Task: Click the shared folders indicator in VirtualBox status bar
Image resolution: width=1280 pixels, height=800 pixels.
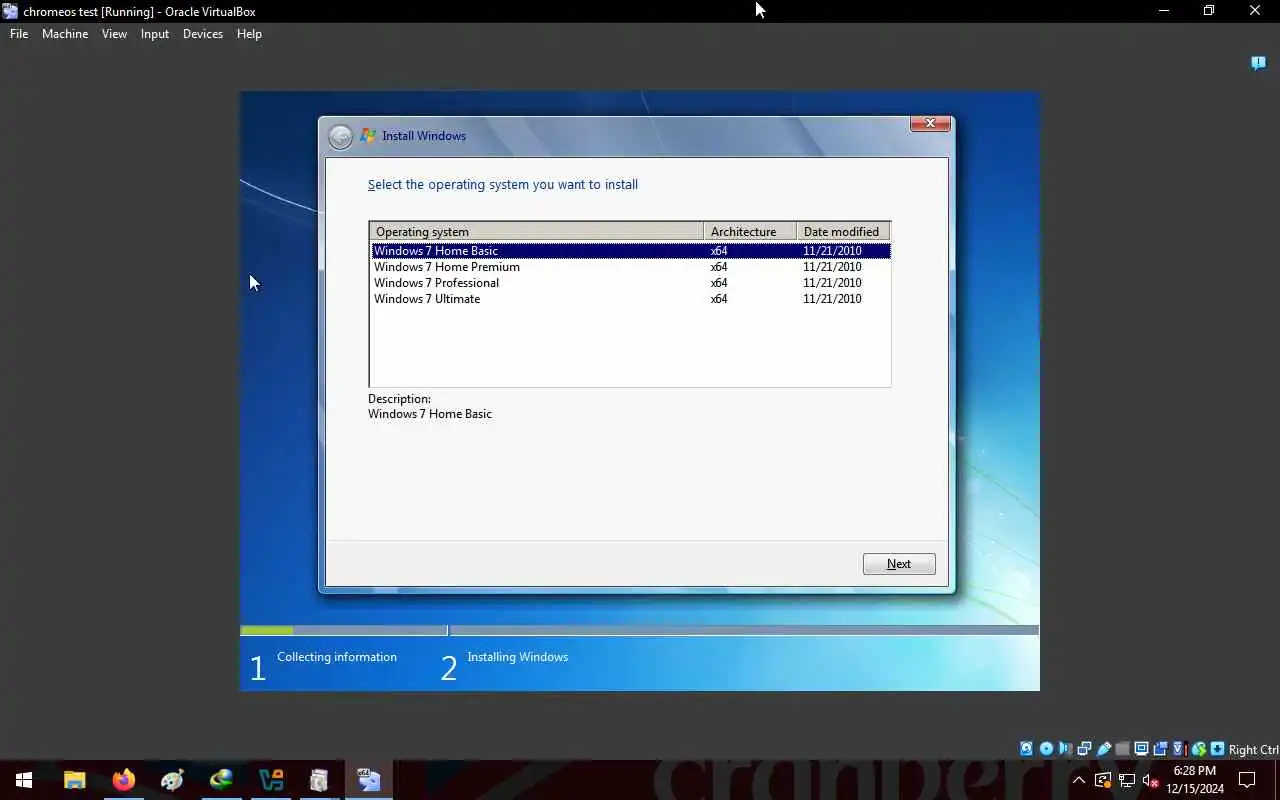Action: pos(1122,749)
